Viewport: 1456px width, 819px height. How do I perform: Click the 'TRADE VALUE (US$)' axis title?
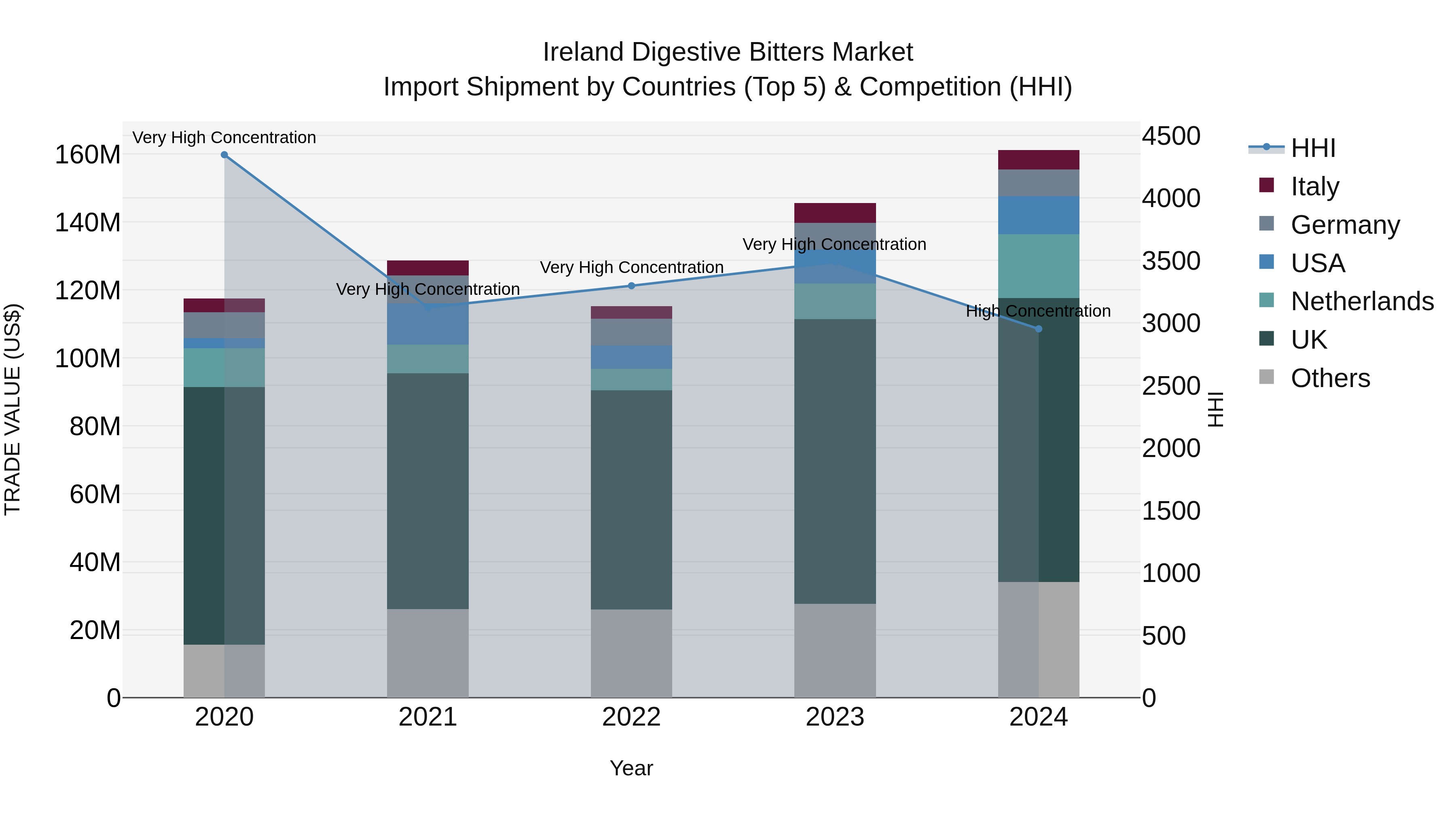click(x=13, y=410)
